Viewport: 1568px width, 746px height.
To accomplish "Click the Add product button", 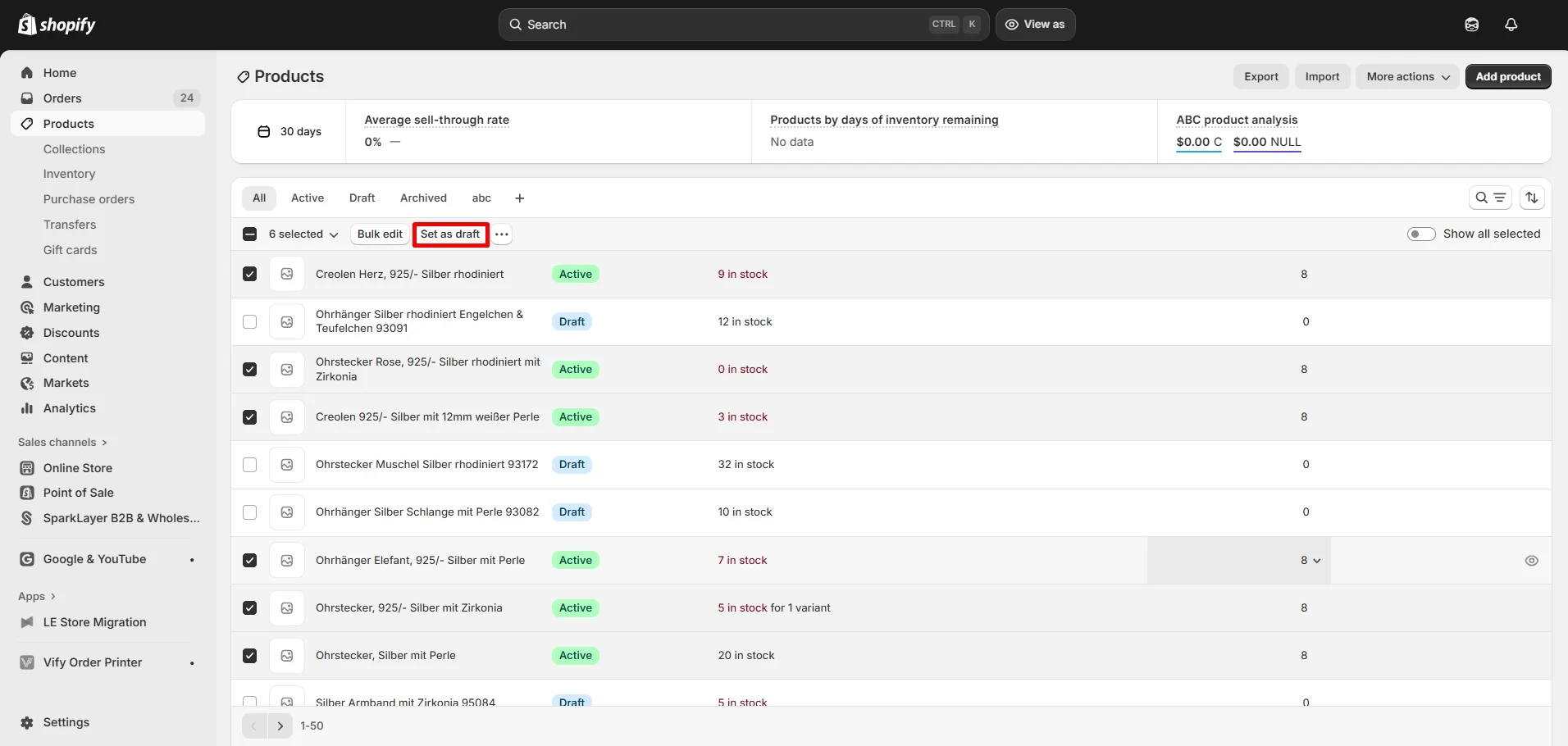I will [x=1507, y=76].
